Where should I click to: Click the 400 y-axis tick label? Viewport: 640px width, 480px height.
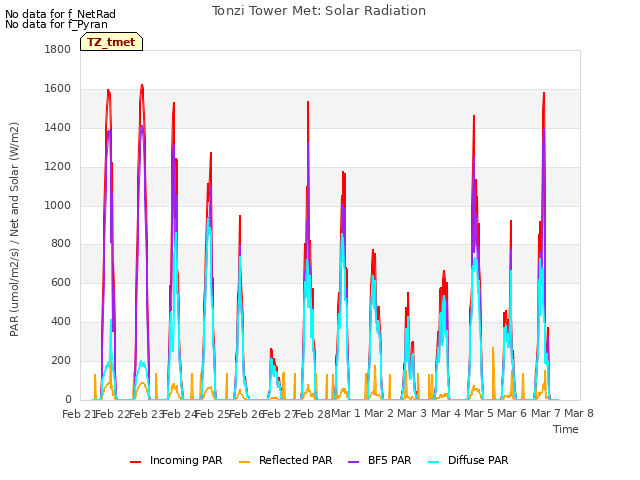(x=61, y=322)
